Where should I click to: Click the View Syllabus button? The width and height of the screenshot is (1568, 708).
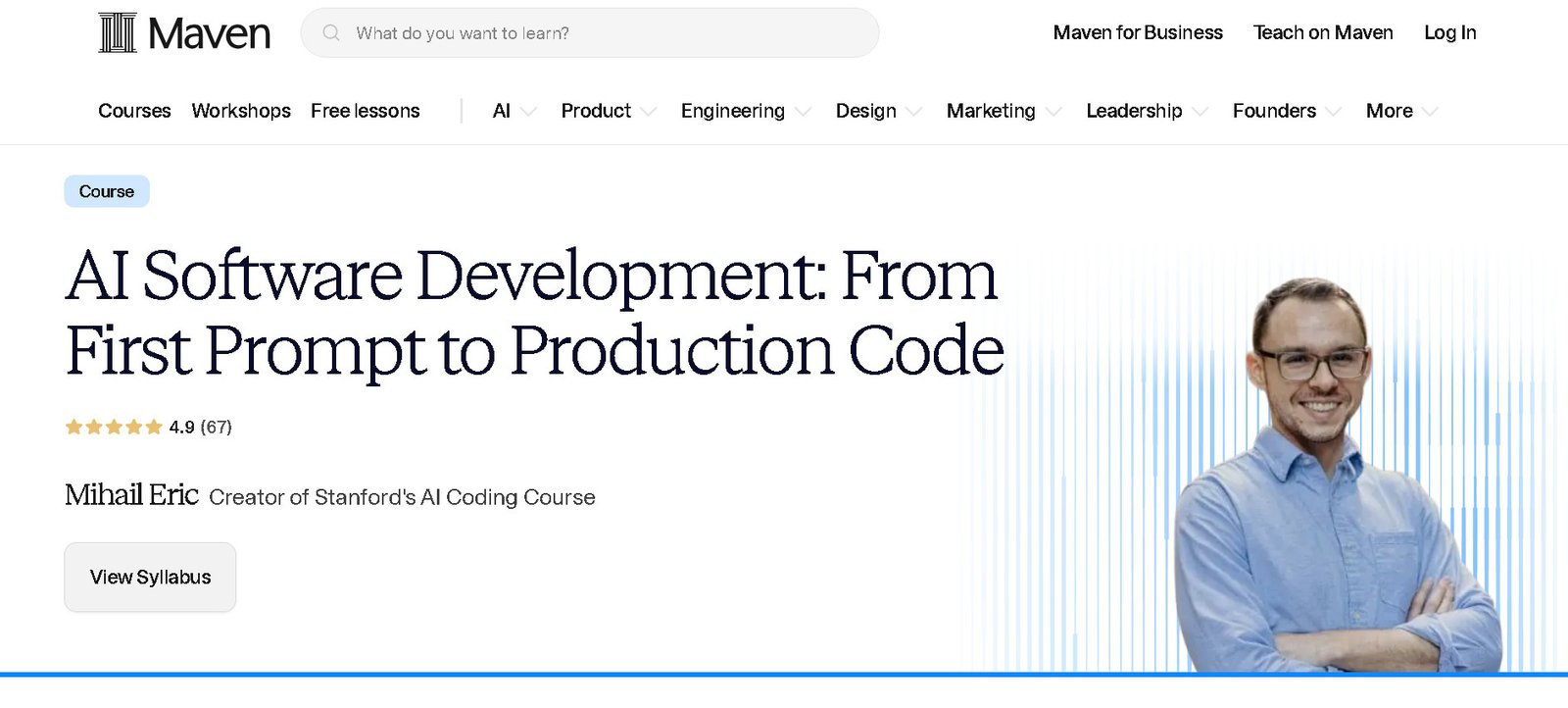tap(150, 577)
